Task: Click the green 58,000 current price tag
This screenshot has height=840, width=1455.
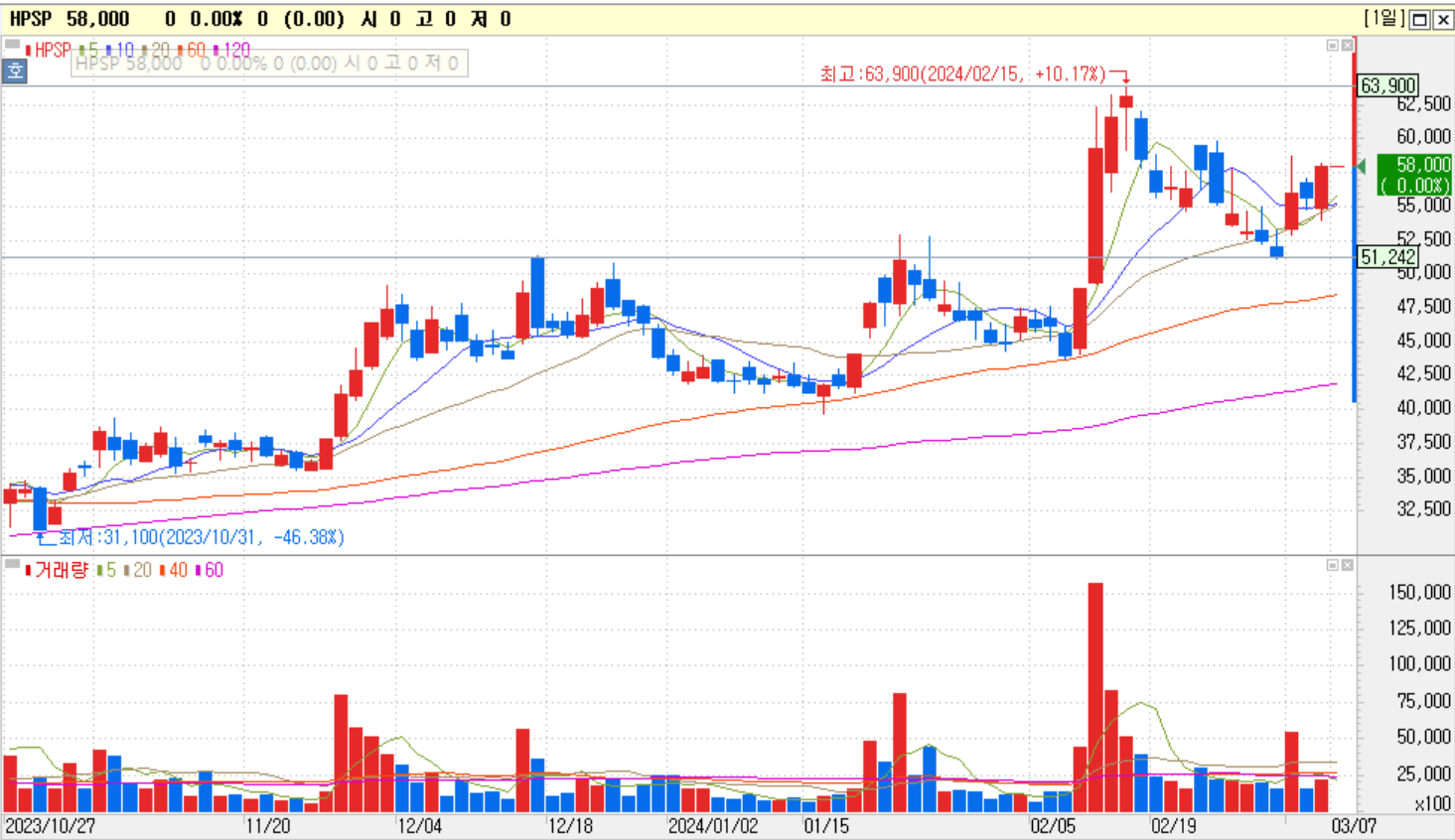Action: click(1416, 175)
